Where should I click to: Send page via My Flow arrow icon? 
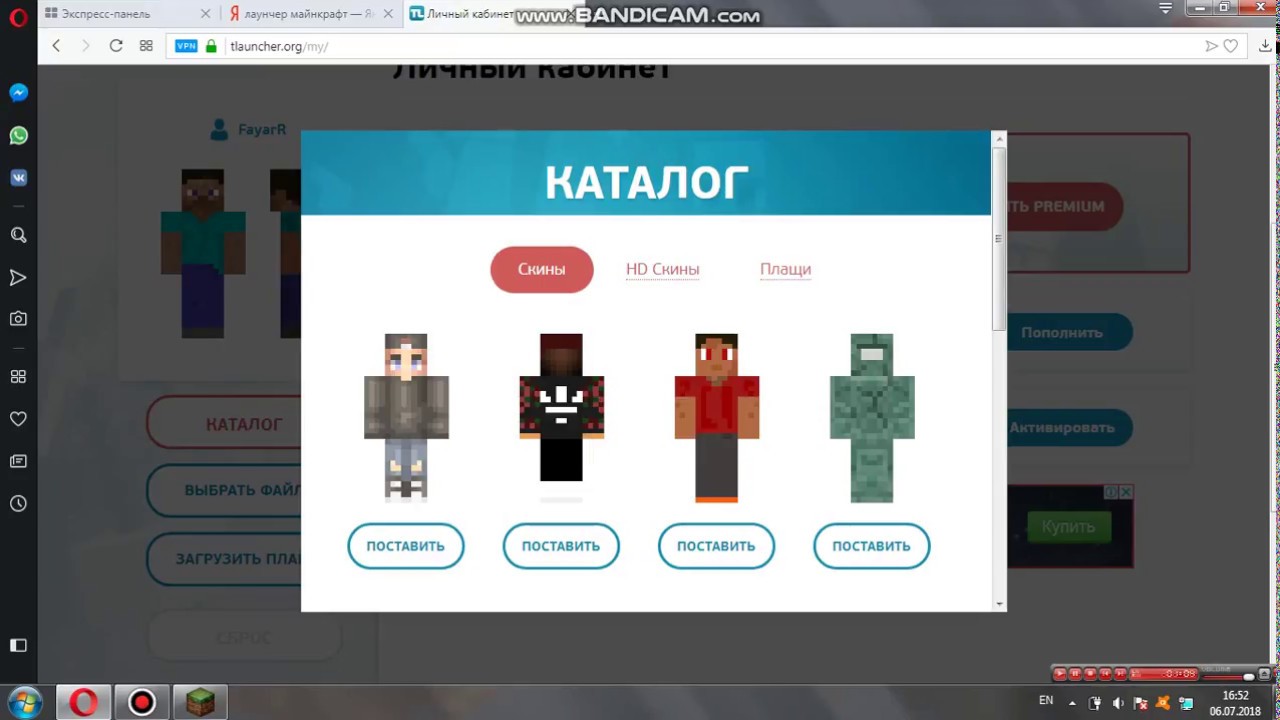tap(1211, 46)
